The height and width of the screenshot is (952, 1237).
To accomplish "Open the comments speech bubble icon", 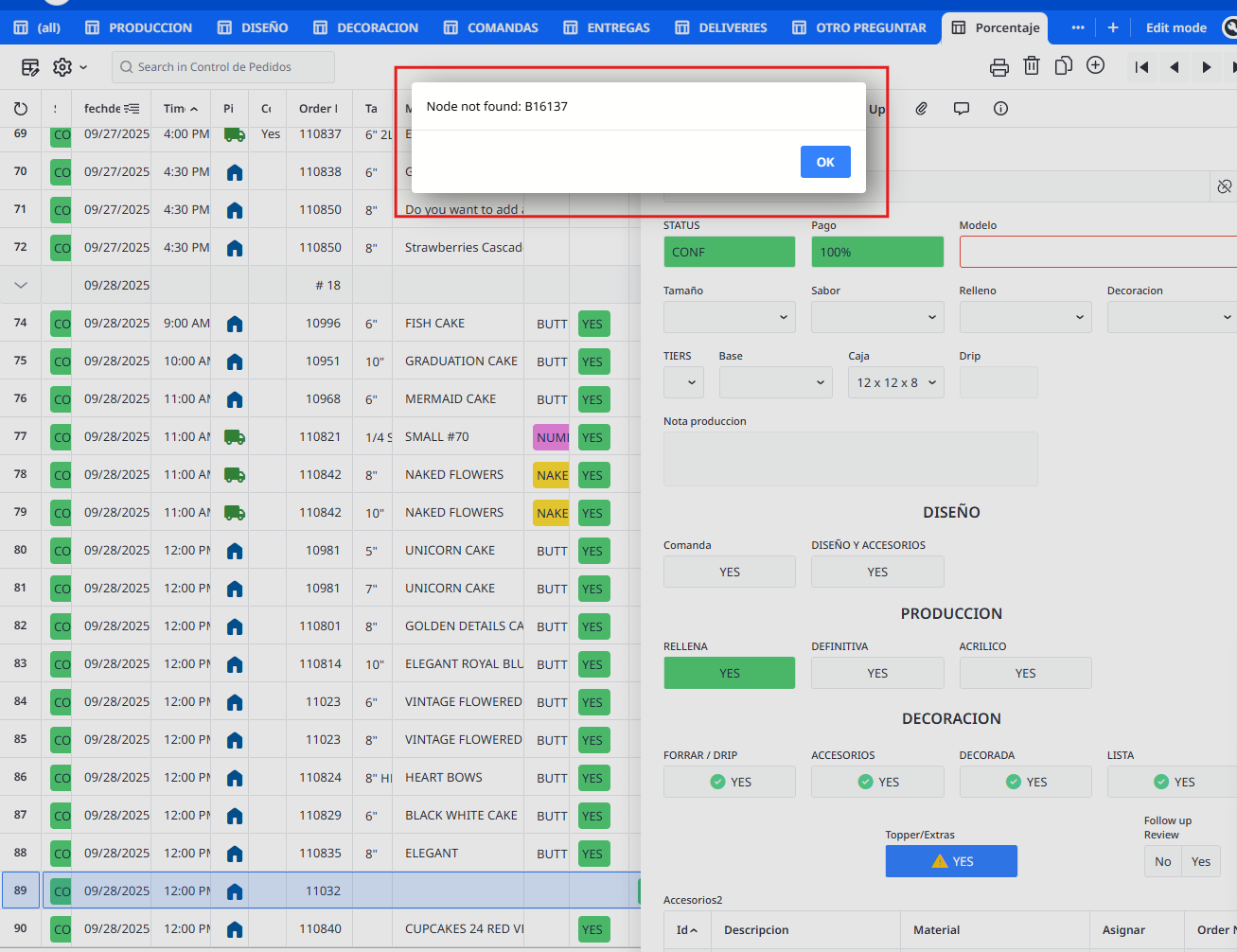I will point(962,109).
